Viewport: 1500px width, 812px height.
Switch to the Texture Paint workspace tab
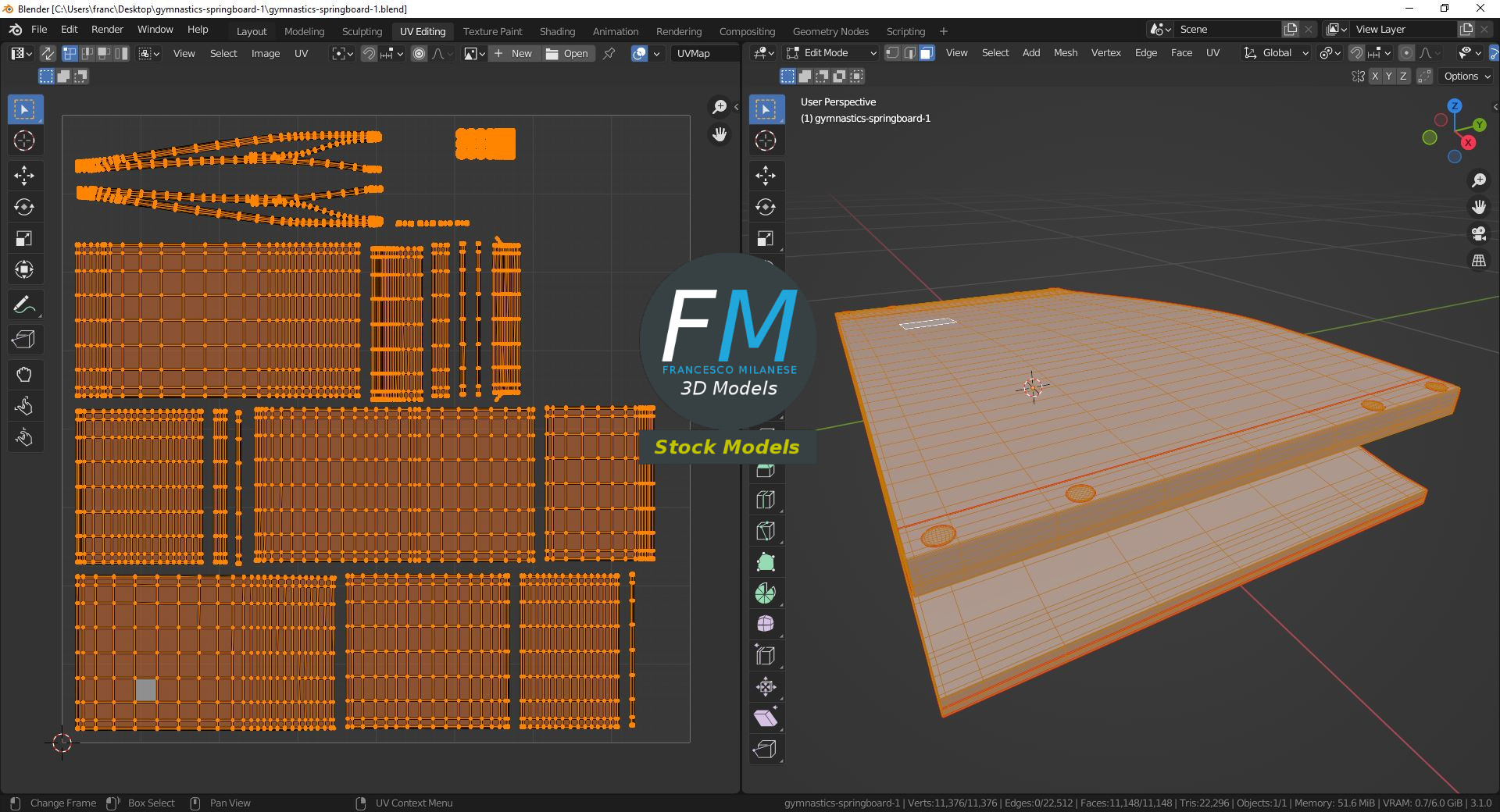click(492, 31)
